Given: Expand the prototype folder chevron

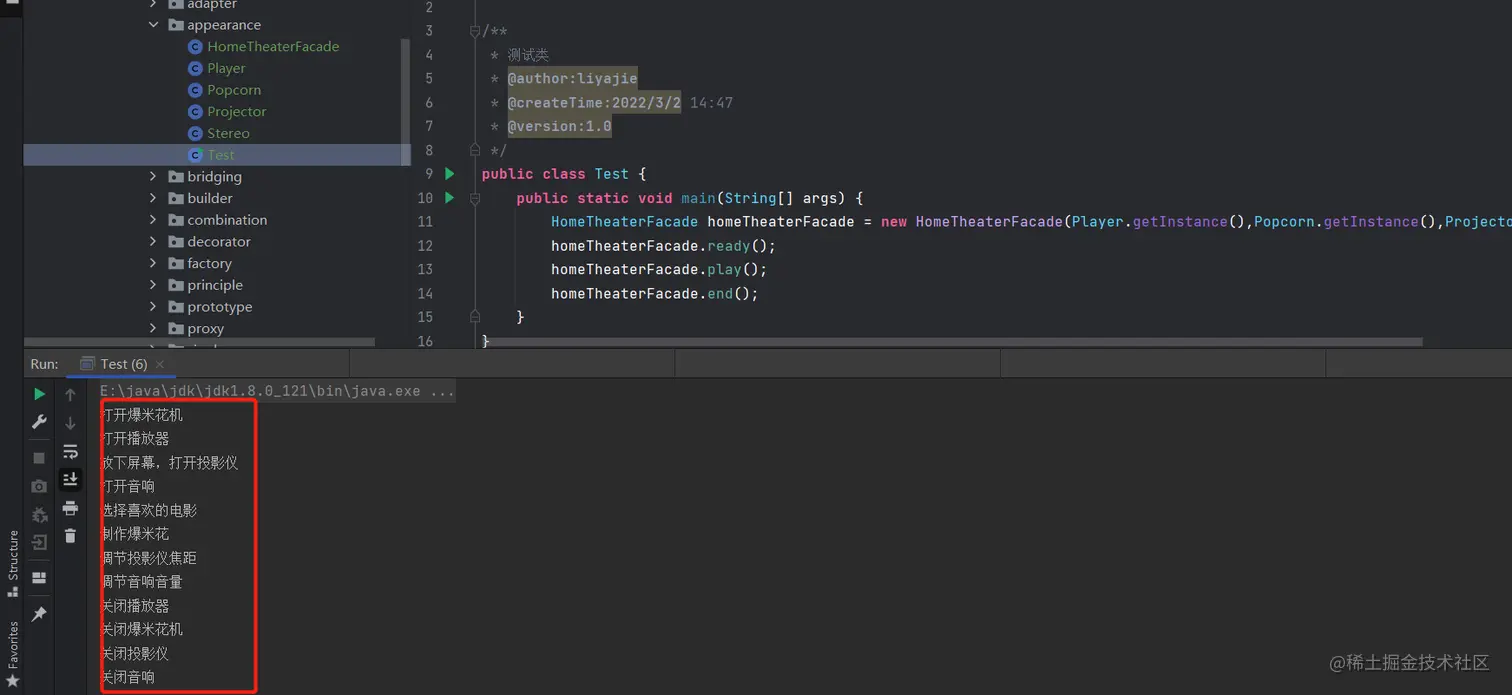Looking at the screenshot, I should pos(153,307).
